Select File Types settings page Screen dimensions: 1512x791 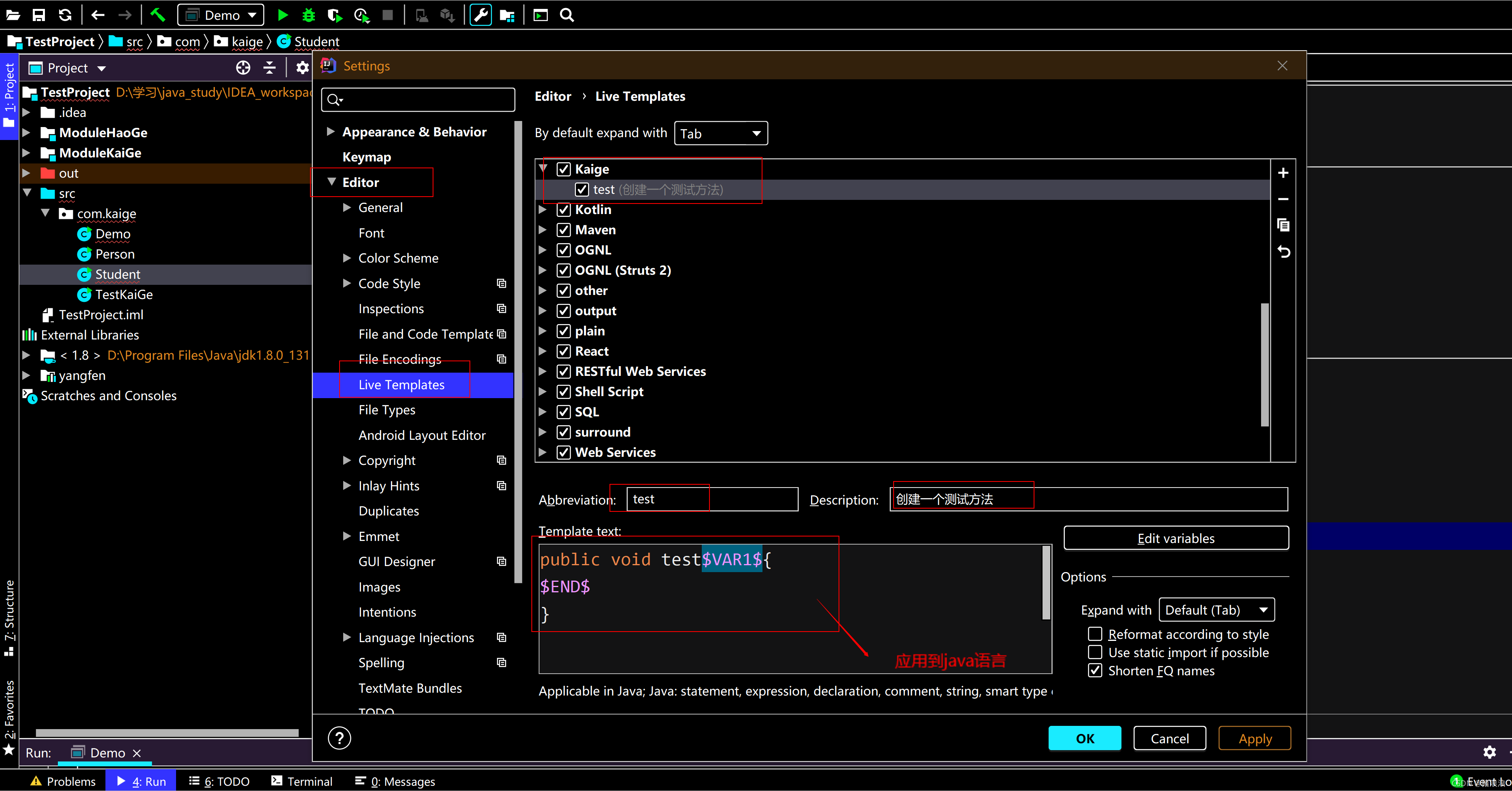pyautogui.click(x=387, y=410)
